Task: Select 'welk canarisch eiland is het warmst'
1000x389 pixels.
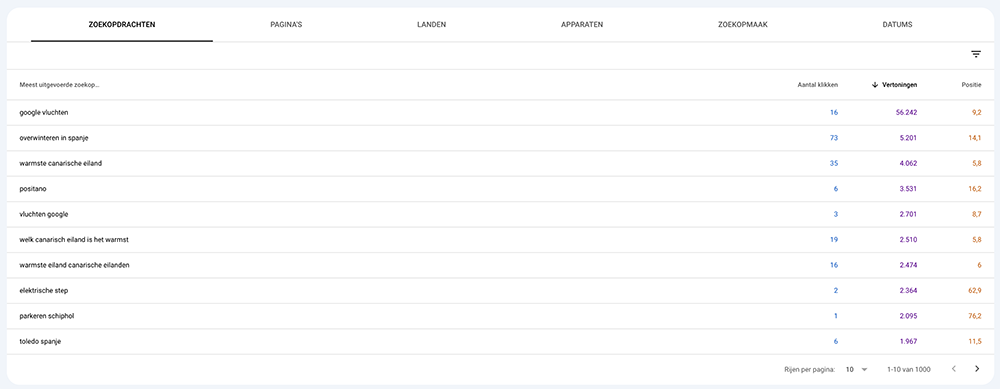Action: coord(74,240)
